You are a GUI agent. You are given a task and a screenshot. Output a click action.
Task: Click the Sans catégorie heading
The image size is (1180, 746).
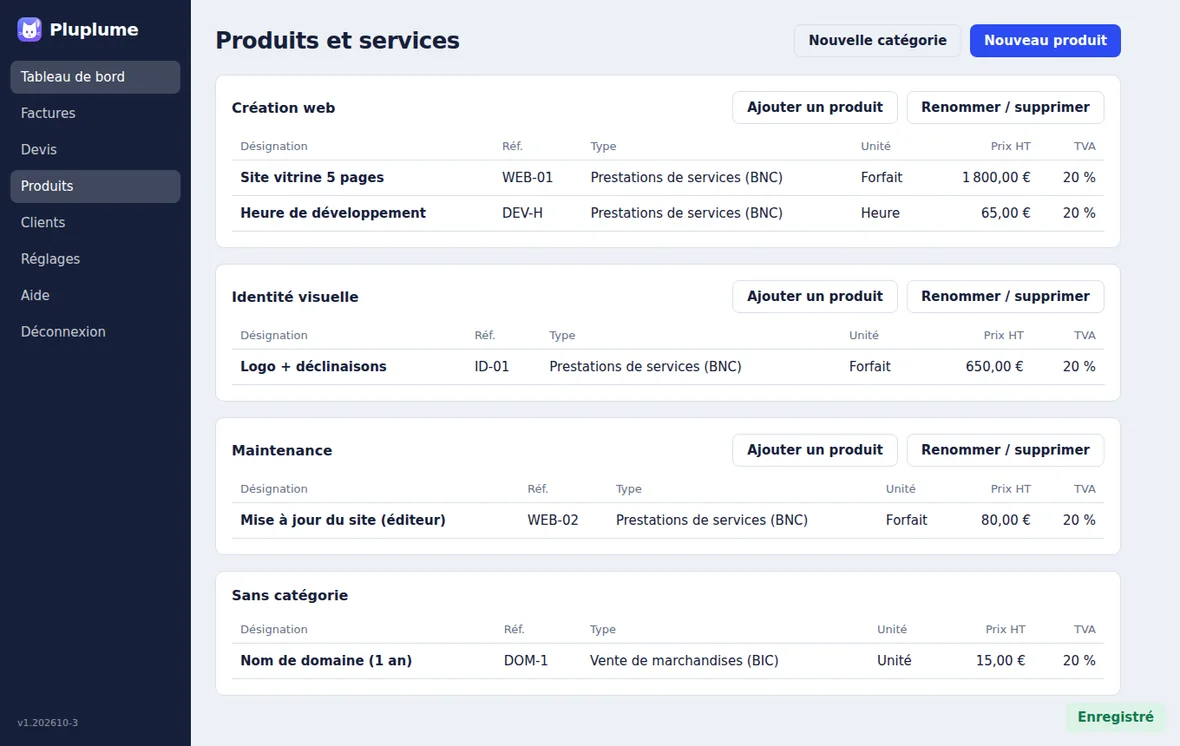pos(290,595)
